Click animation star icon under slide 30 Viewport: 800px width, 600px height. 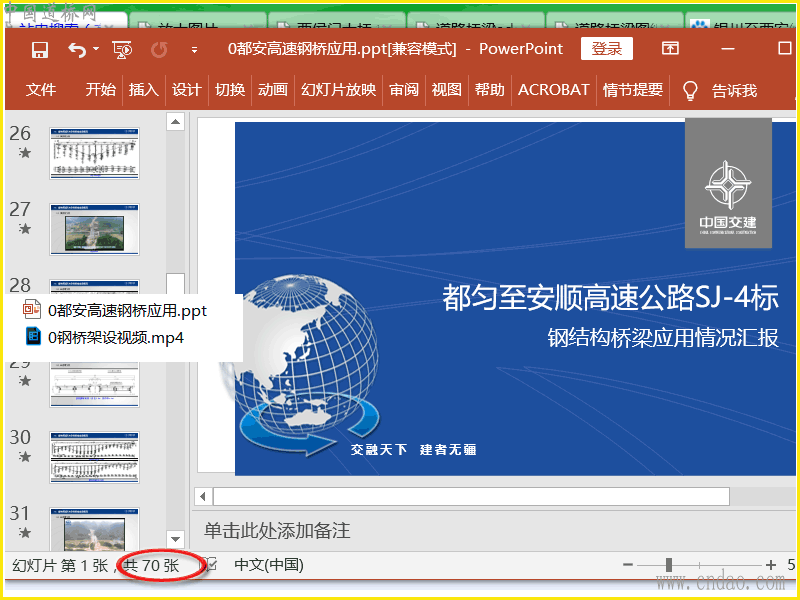click(24, 457)
